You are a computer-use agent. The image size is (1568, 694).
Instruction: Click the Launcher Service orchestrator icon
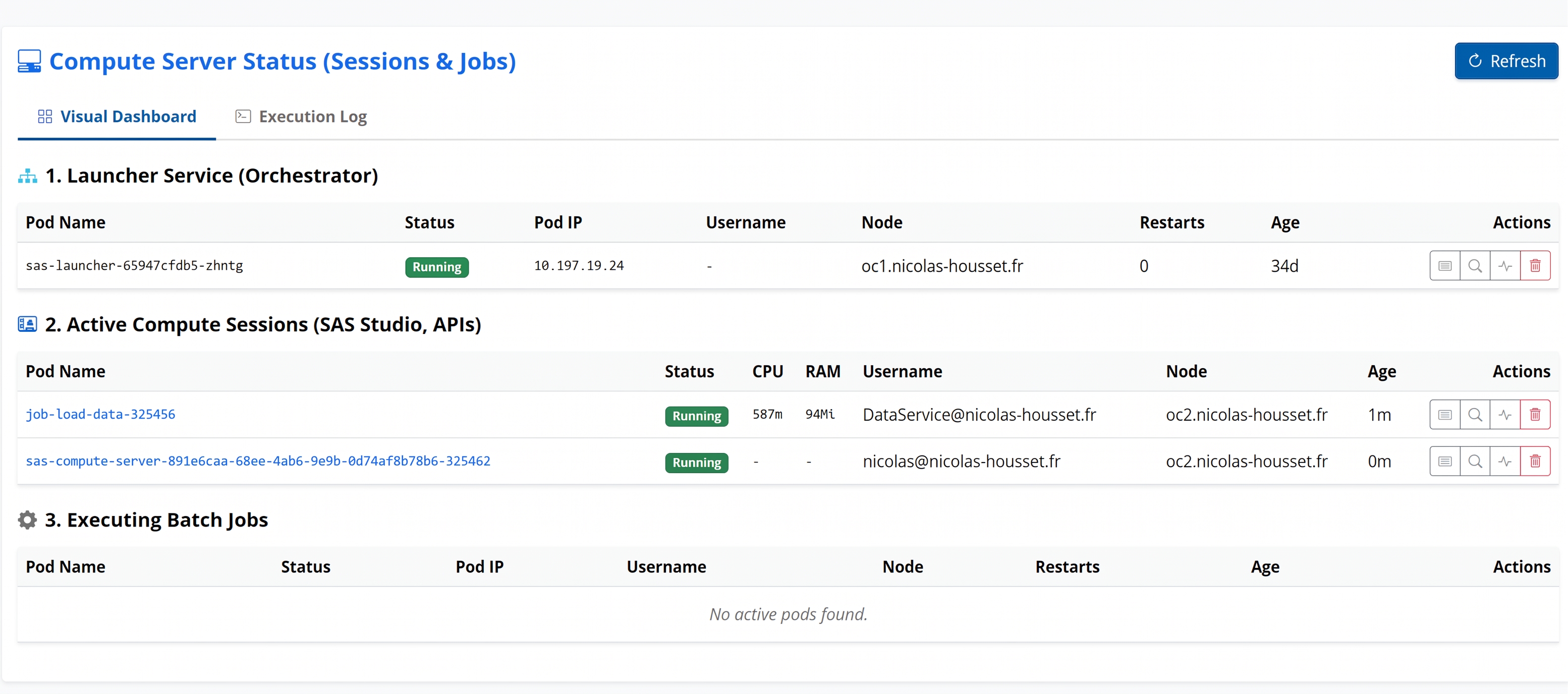click(x=27, y=176)
